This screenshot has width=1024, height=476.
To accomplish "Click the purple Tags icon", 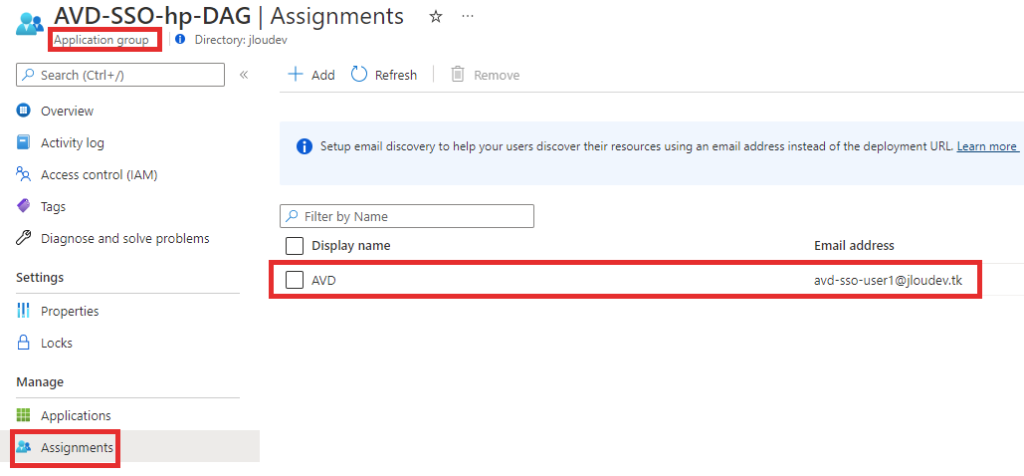I will [x=24, y=206].
